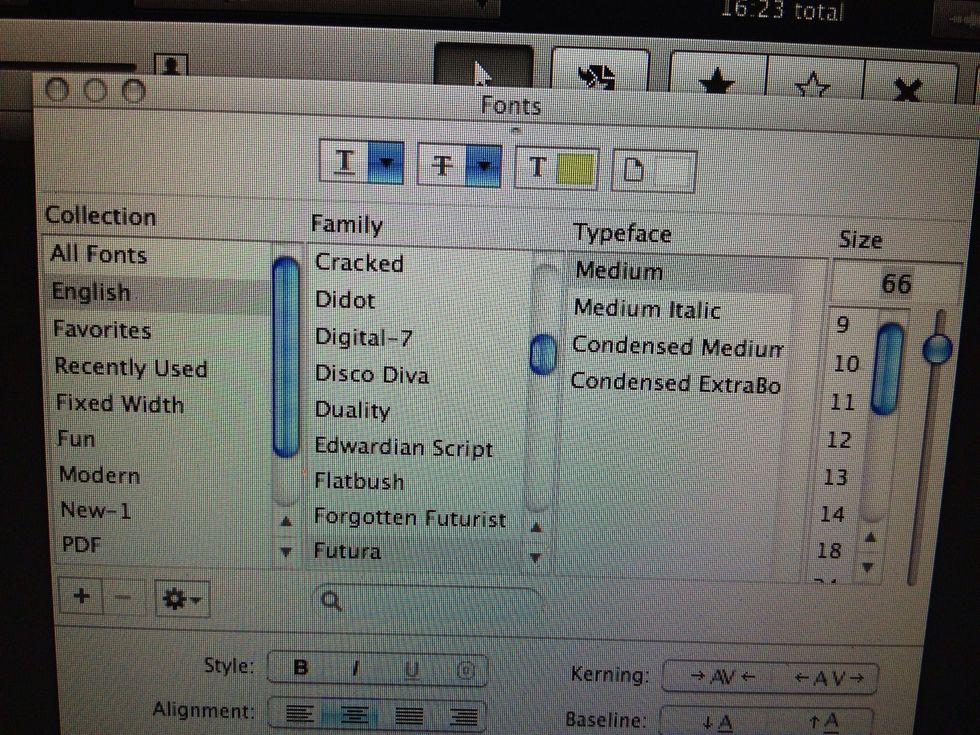Click the font size field showing 66
The width and height of the screenshot is (980, 735).
pos(895,284)
